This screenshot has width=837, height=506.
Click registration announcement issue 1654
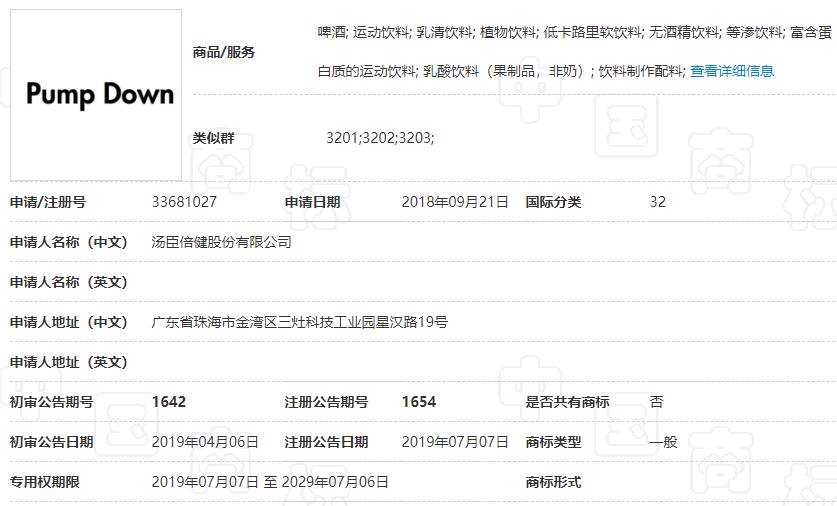click(x=419, y=402)
